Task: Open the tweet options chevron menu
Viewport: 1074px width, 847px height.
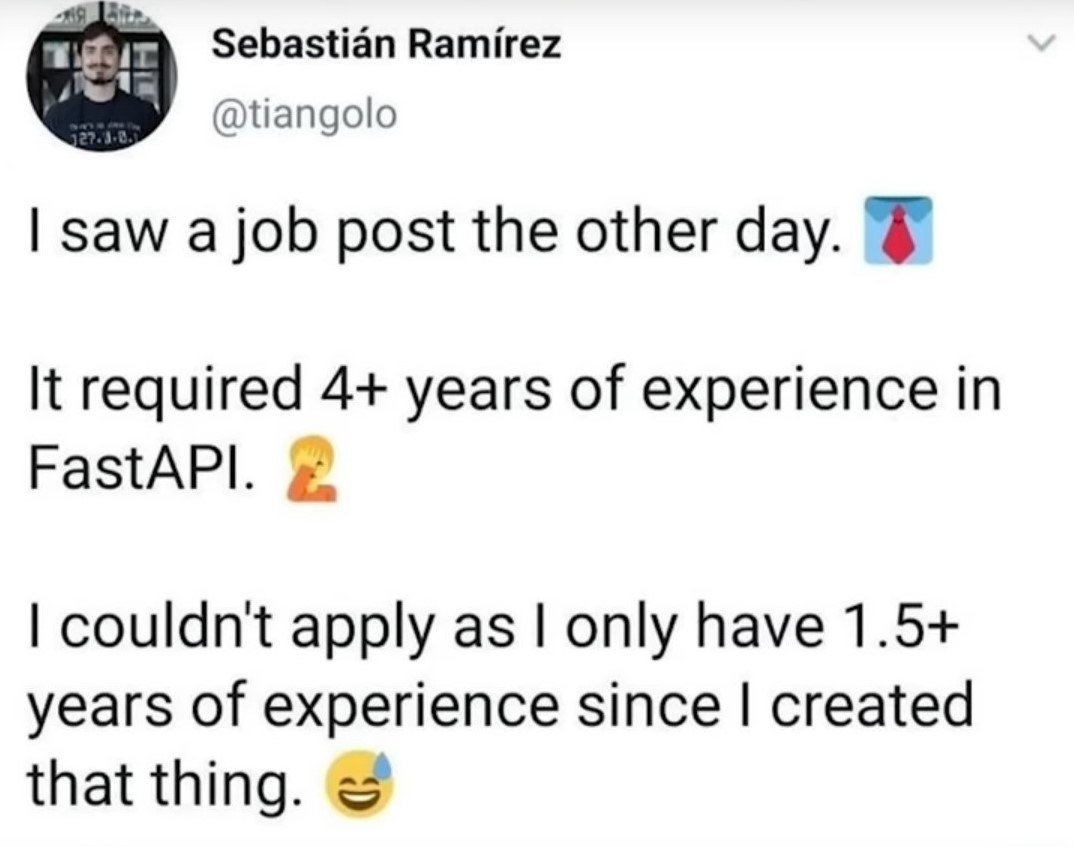Action: pyautogui.click(x=1041, y=44)
